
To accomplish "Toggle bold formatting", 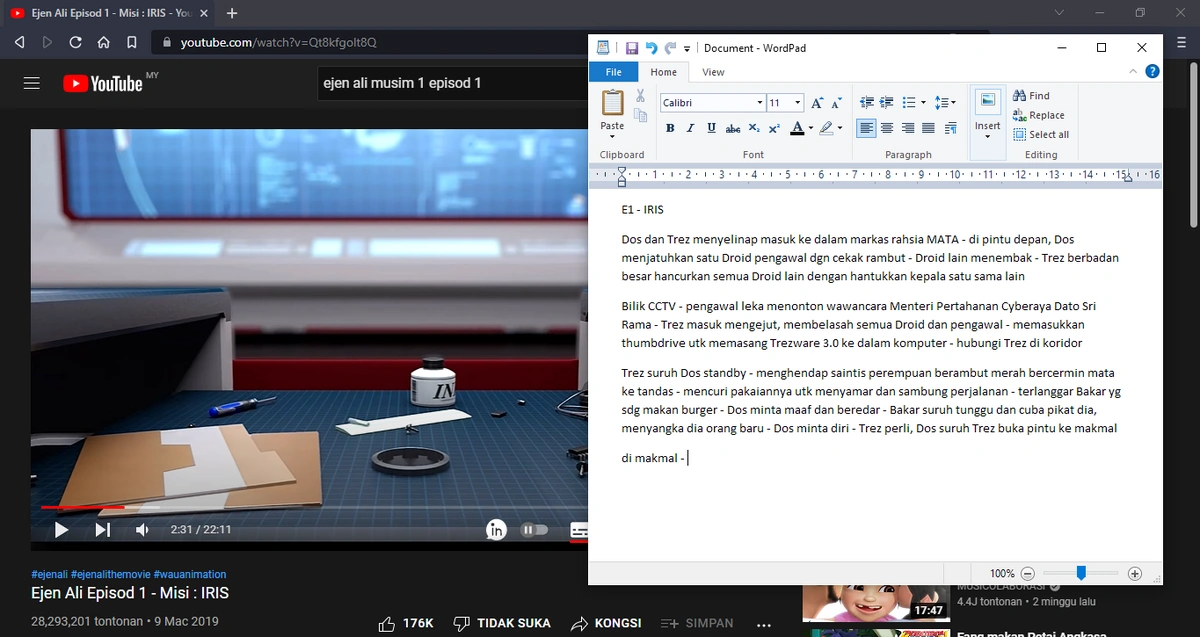I will [670, 128].
